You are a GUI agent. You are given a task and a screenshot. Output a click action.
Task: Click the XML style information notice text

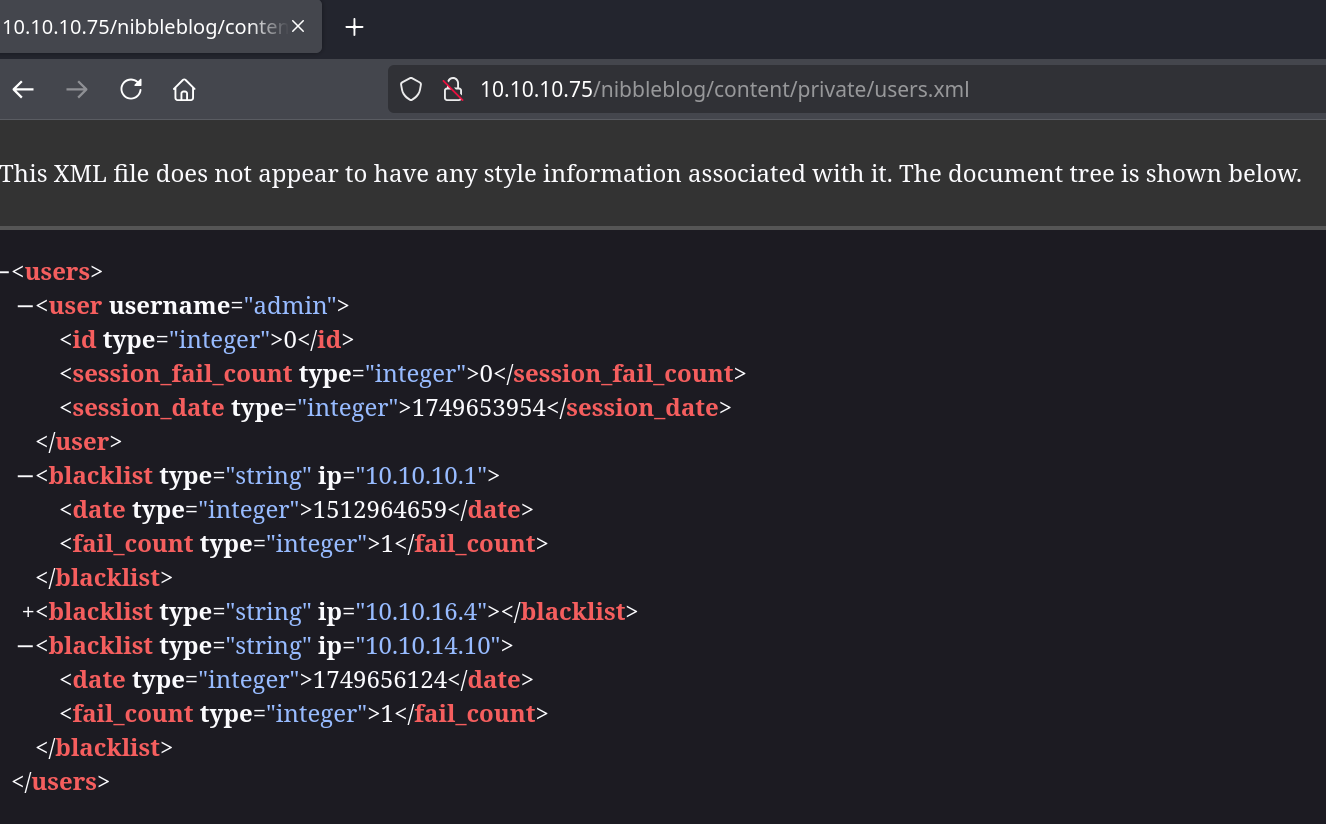[x=650, y=174]
